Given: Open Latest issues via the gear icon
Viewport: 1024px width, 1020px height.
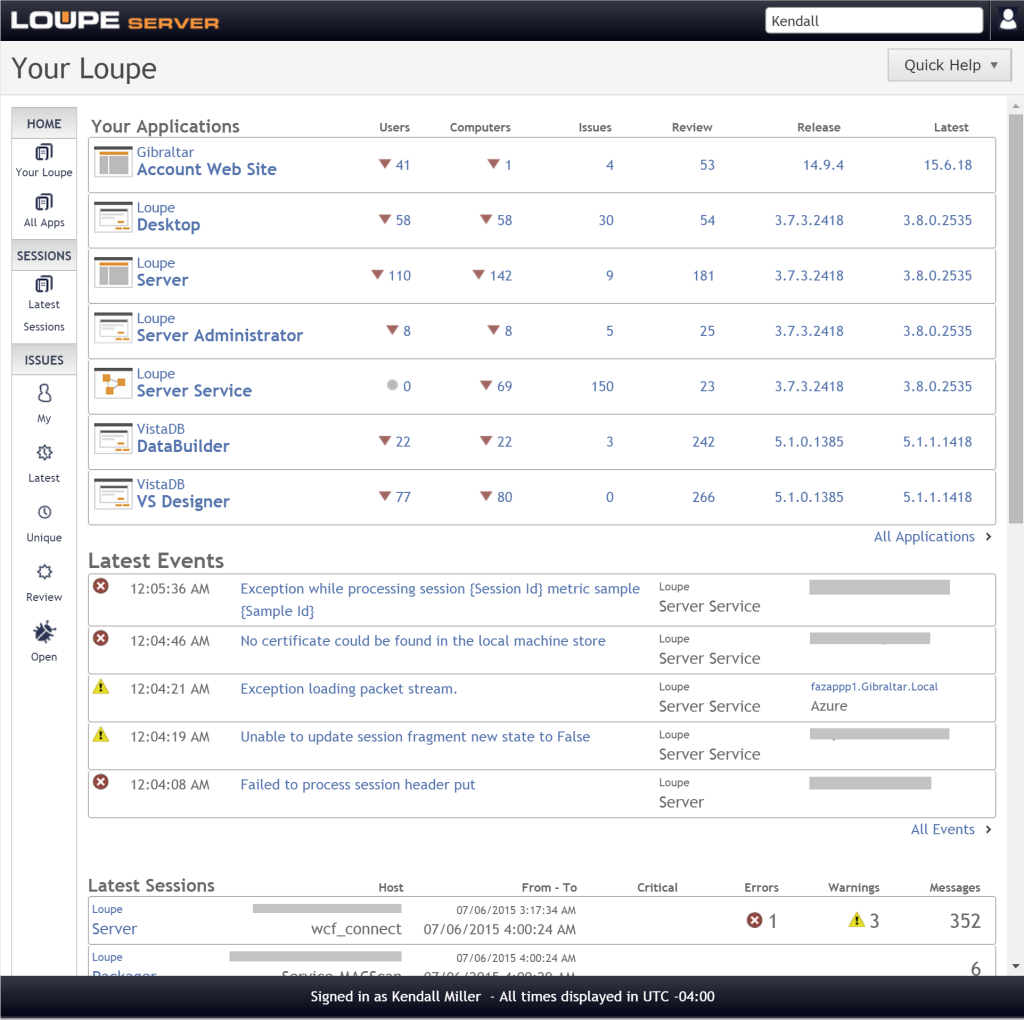Looking at the screenshot, I should coord(43,452).
